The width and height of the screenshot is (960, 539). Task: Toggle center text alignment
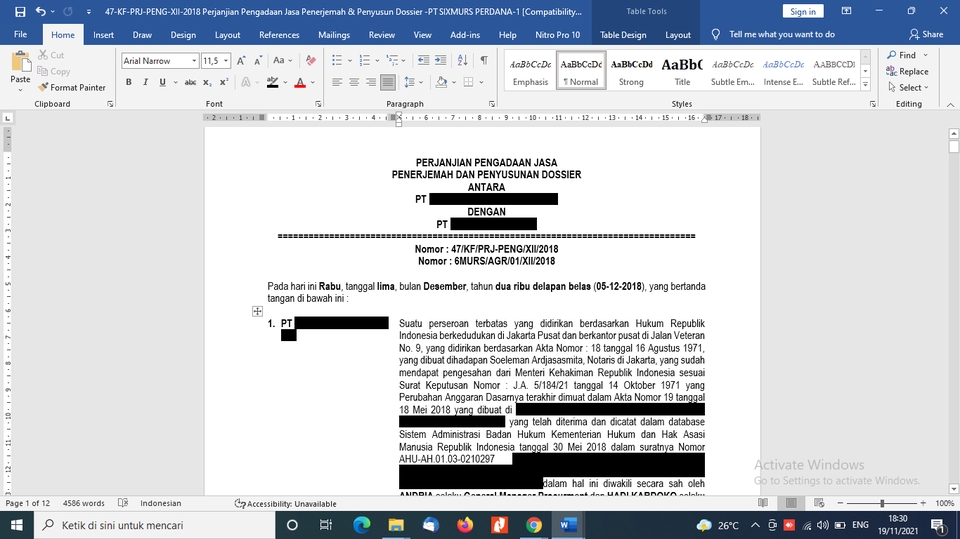(354, 82)
